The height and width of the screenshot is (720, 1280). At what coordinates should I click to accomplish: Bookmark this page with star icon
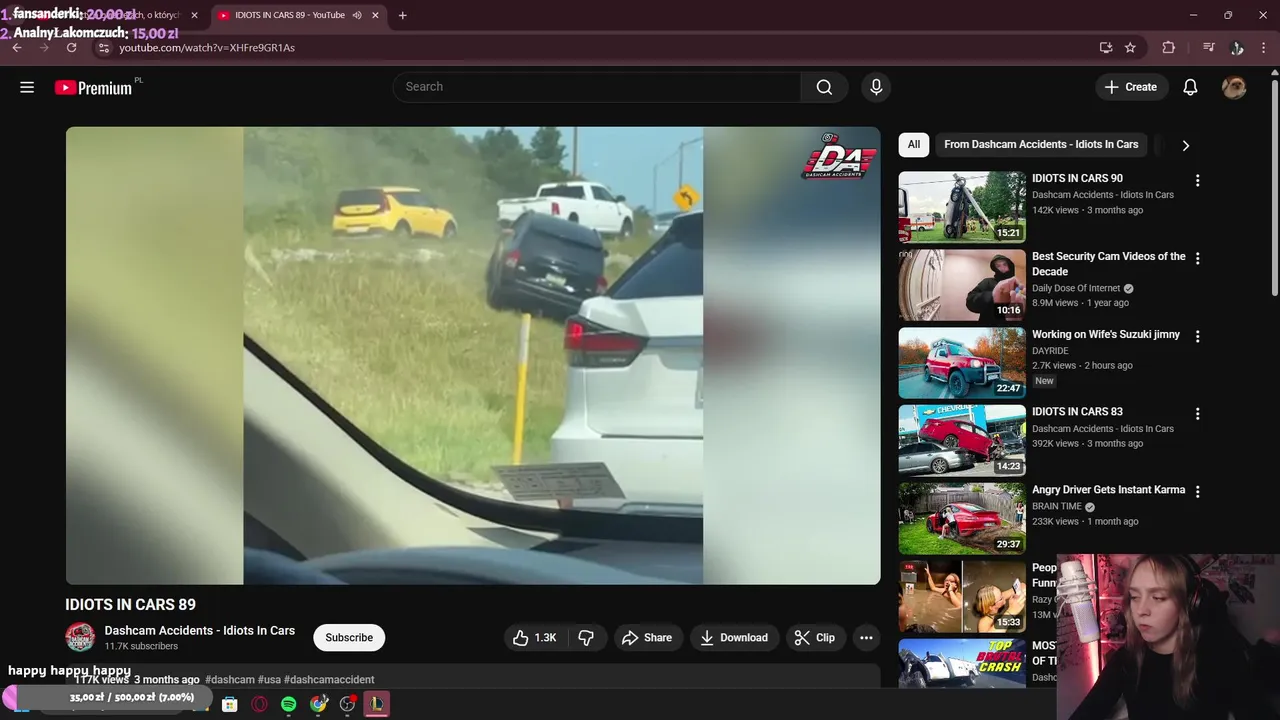pyautogui.click(x=1130, y=47)
